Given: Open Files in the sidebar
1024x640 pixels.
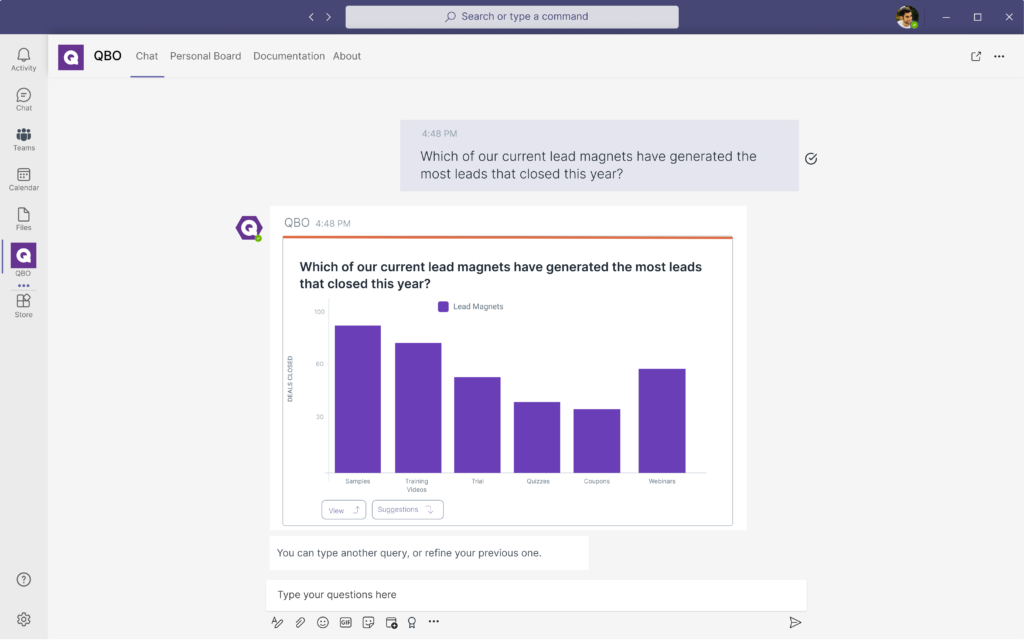Looking at the screenshot, I should [x=23, y=219].
